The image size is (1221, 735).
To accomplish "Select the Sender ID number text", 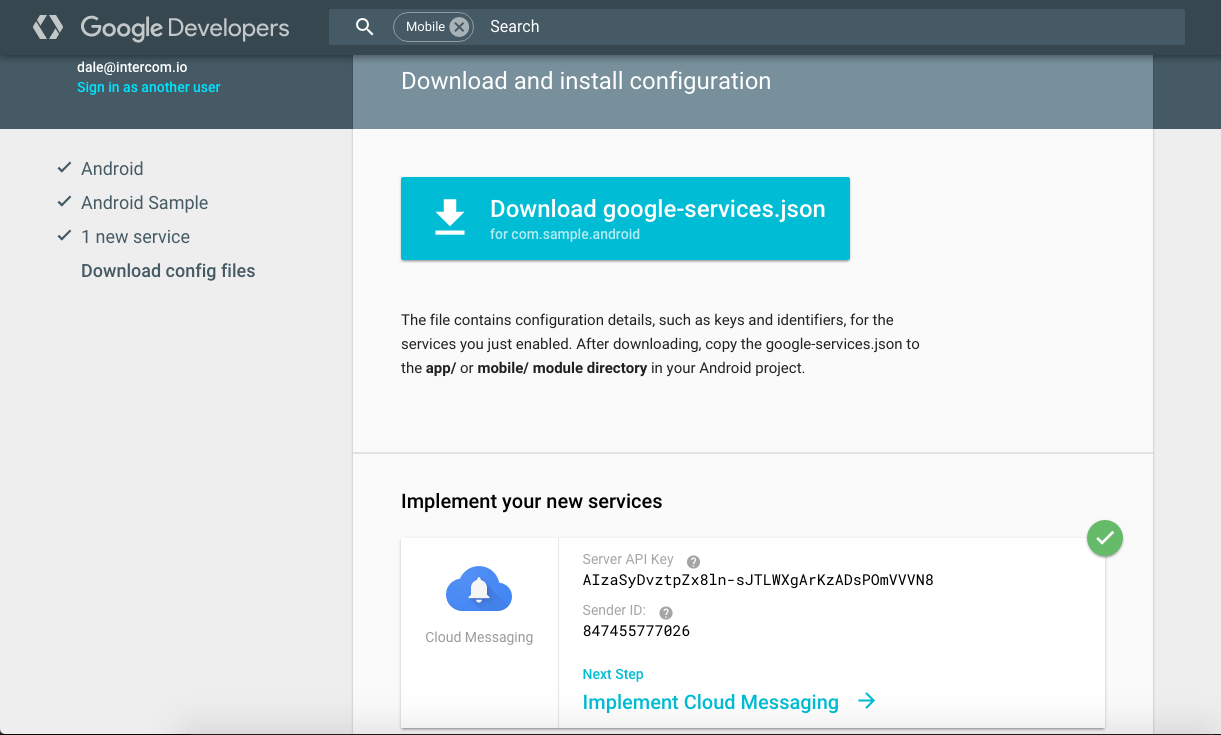I will pyautogui.click(x=636, y=631).
